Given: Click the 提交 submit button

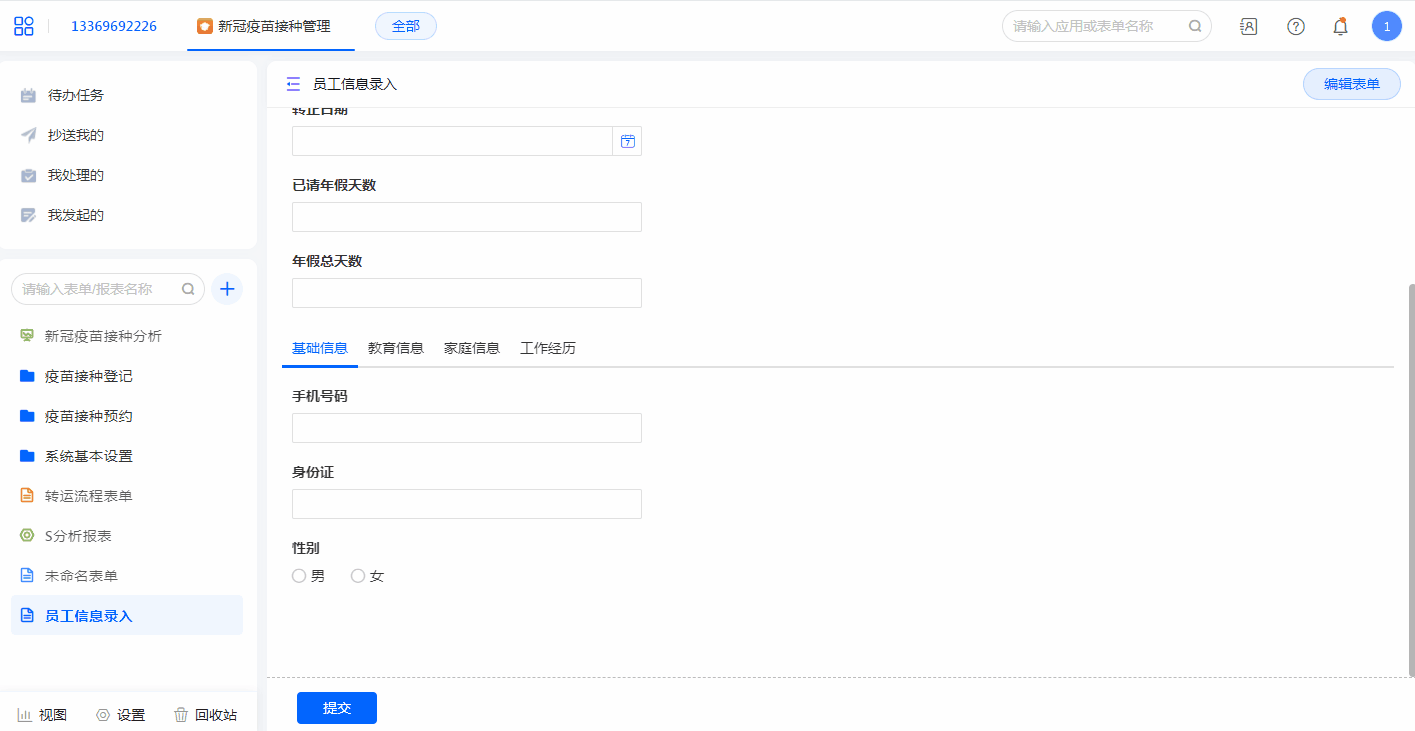Looking at the screenshot, I should pyautogui.click(x=336, y=707).
